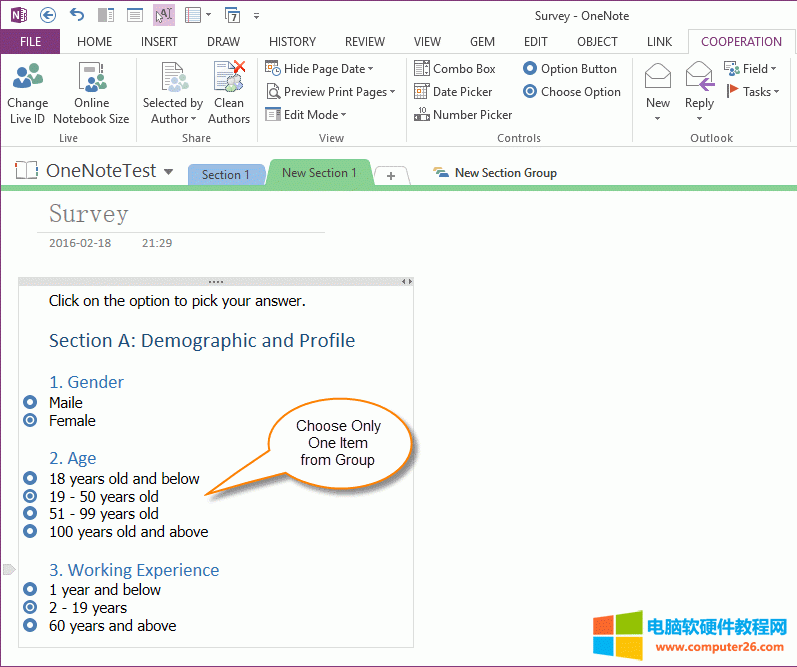Insert a Number Picker control
797x667 pixels.
click(x=463, y=115)
